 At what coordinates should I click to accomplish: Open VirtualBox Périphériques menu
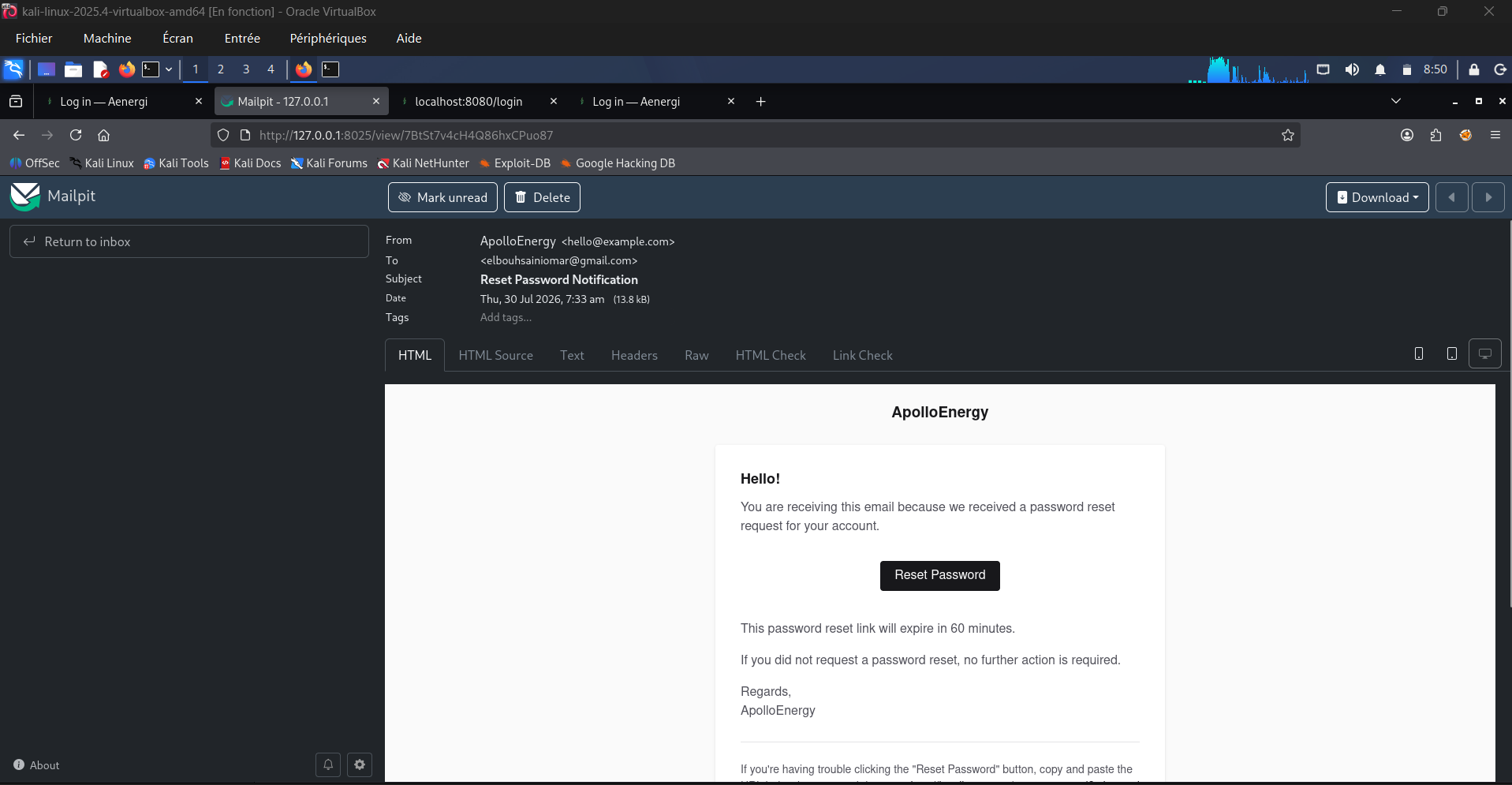pyautogui.click(x=328, y=38)
